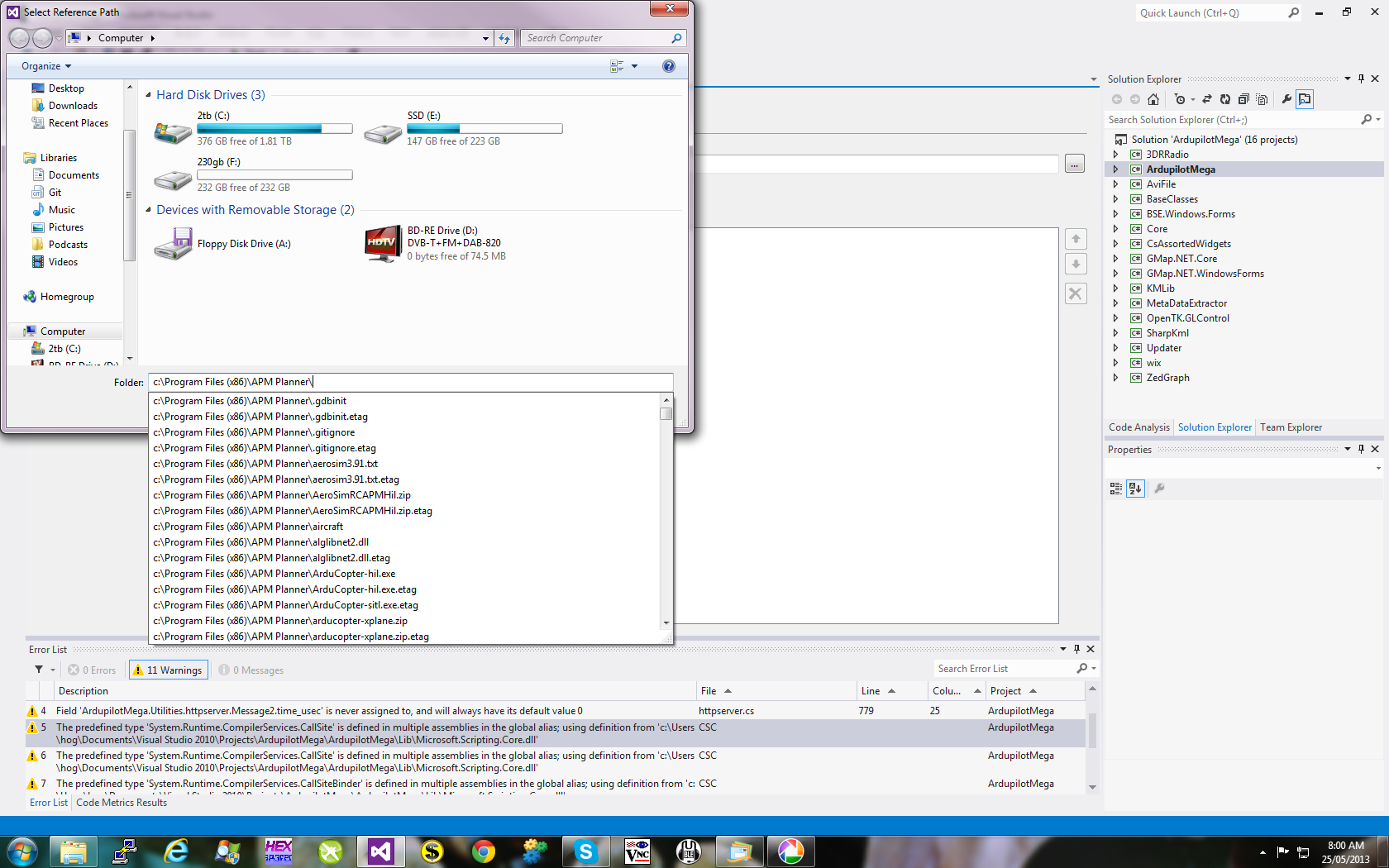Collapse Devices with Removable Storage group
The width and height of the screenshot is (1389, 868).
tap(149, 210)
